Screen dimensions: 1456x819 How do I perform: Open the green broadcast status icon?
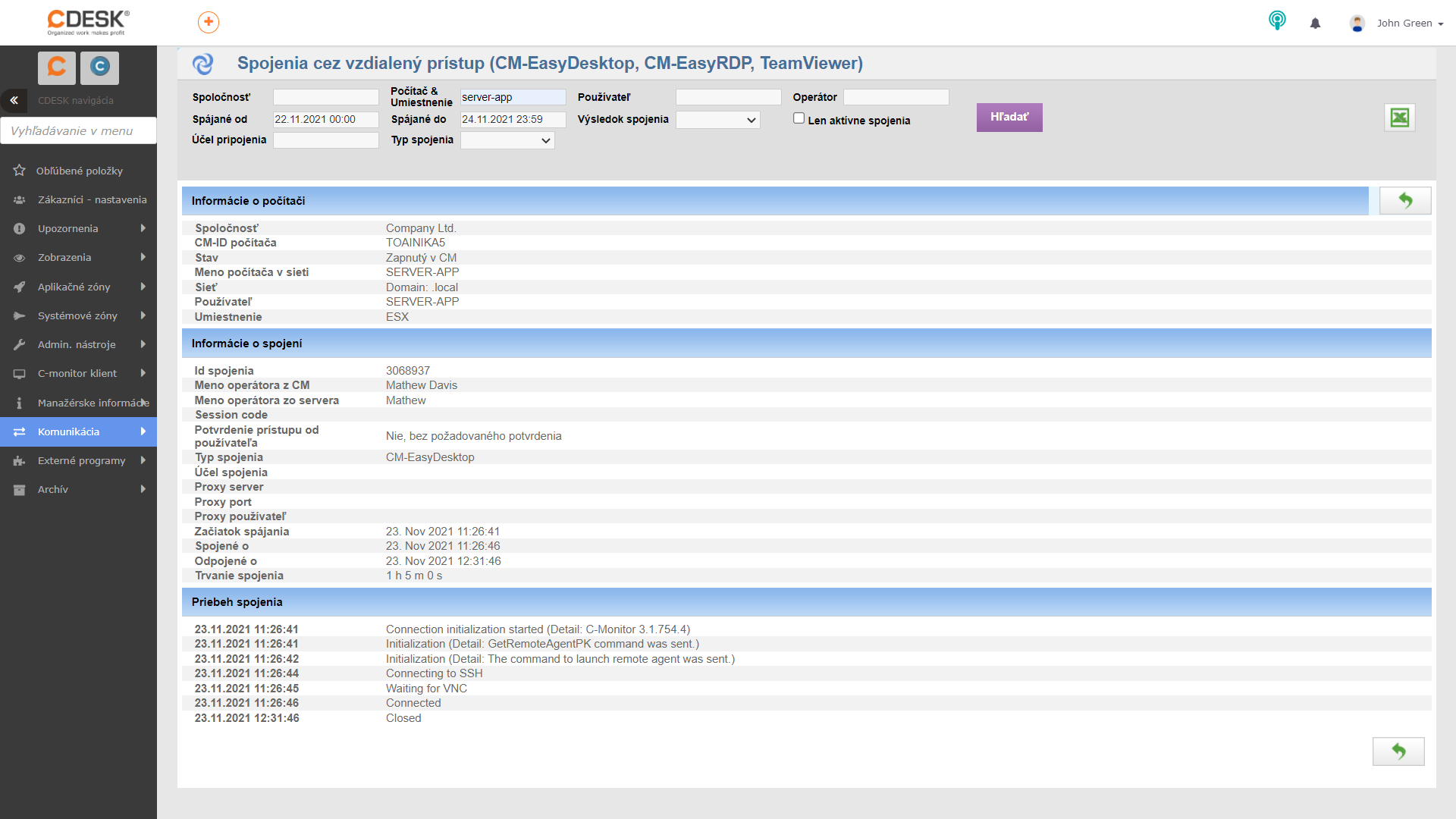pyautogui.click(x=1277, y=20)
